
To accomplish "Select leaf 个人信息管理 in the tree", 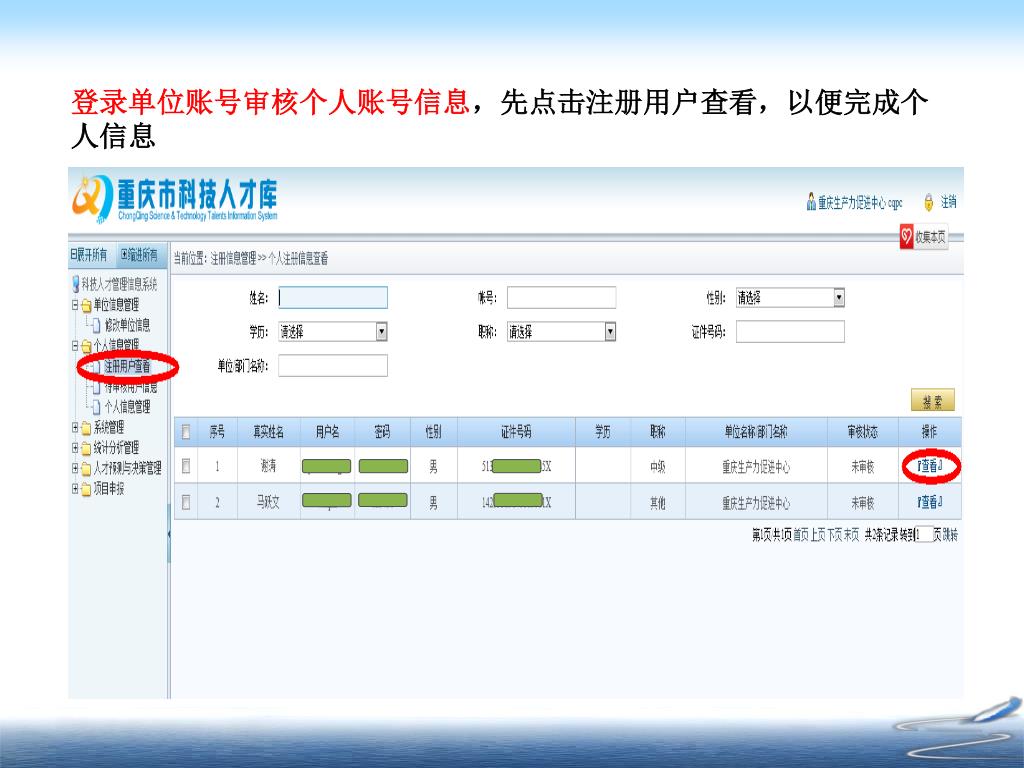I will 127,408.
